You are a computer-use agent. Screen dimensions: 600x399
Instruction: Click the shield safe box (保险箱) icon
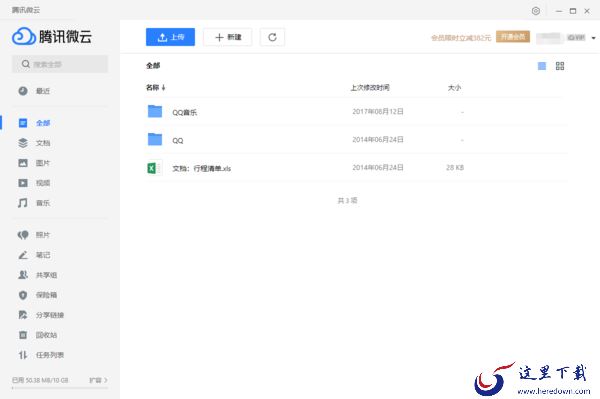pos(23,295)
